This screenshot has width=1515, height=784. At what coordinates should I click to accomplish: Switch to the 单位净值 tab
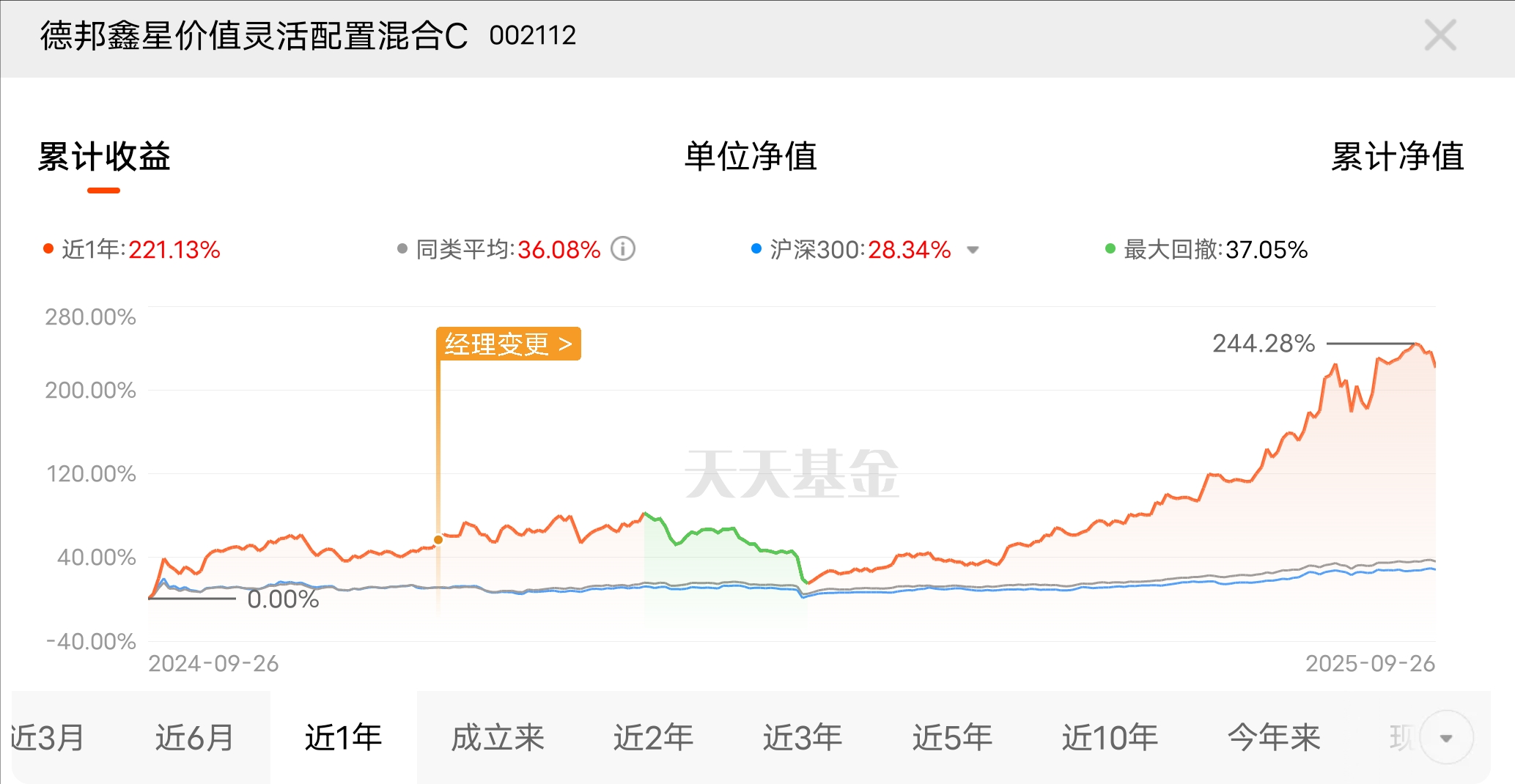coord(751,156)
